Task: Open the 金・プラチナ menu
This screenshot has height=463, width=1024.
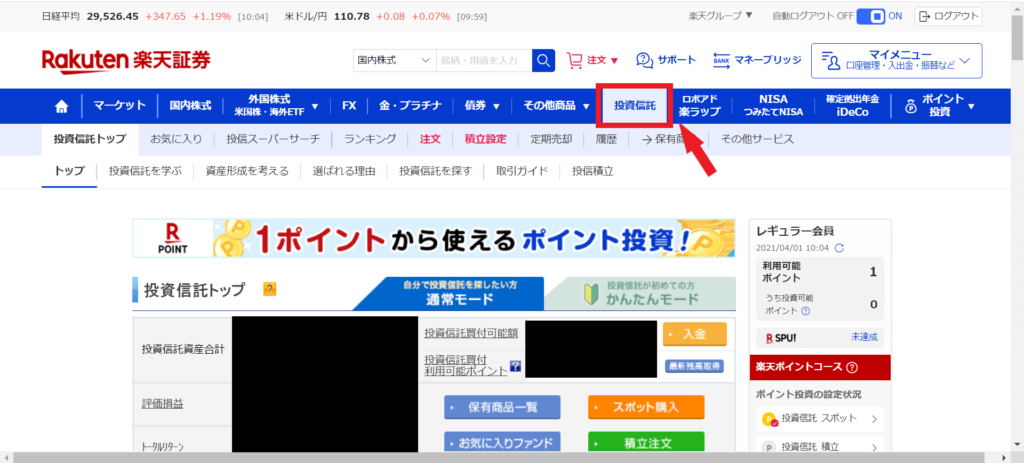Action: click(410, 106)
